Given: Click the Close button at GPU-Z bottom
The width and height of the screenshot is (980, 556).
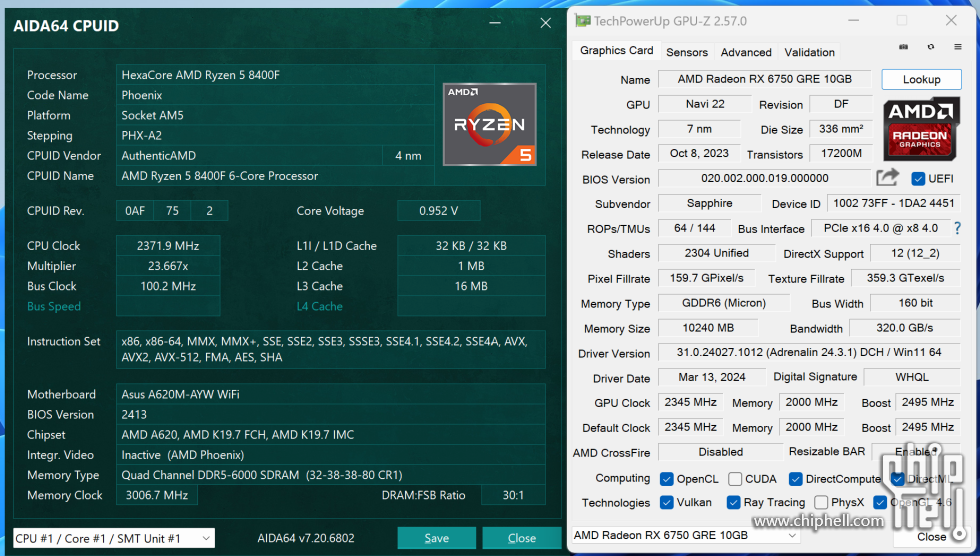Looking at the screenshot, I should coord(931,537).
